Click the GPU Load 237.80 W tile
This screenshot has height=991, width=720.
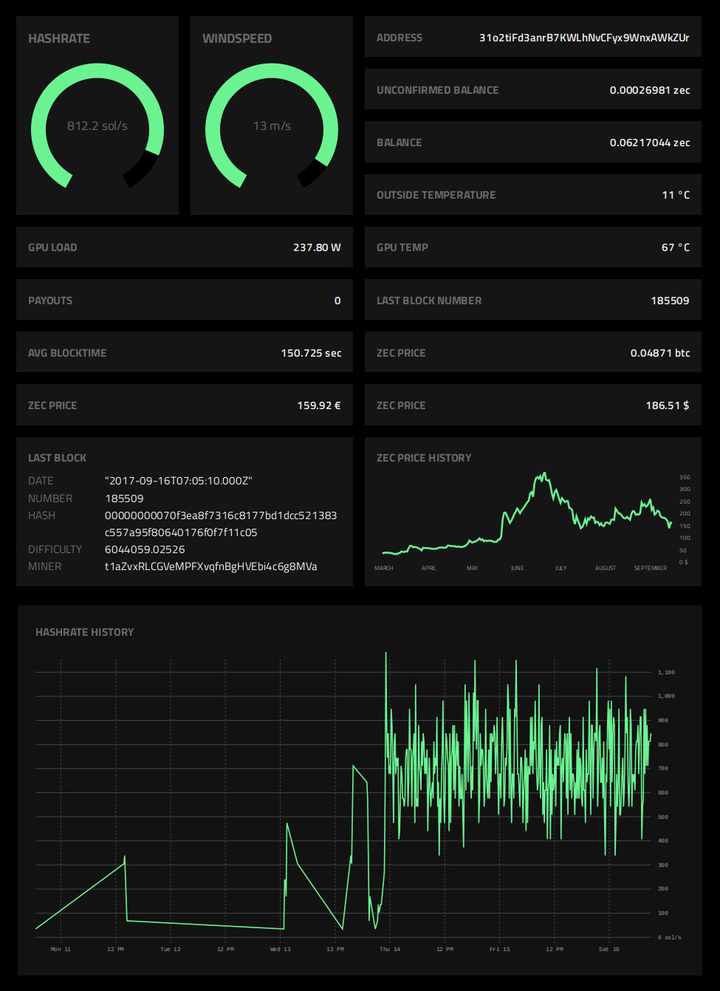185,247
